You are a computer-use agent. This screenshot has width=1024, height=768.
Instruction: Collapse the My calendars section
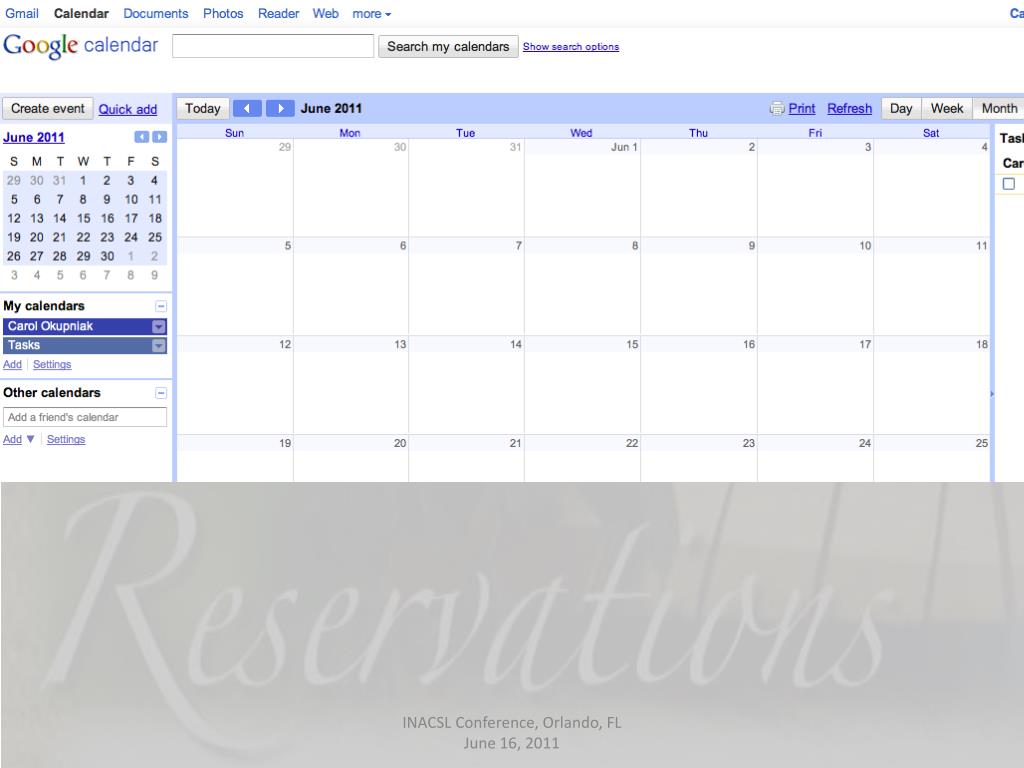(x=161, y=306)
